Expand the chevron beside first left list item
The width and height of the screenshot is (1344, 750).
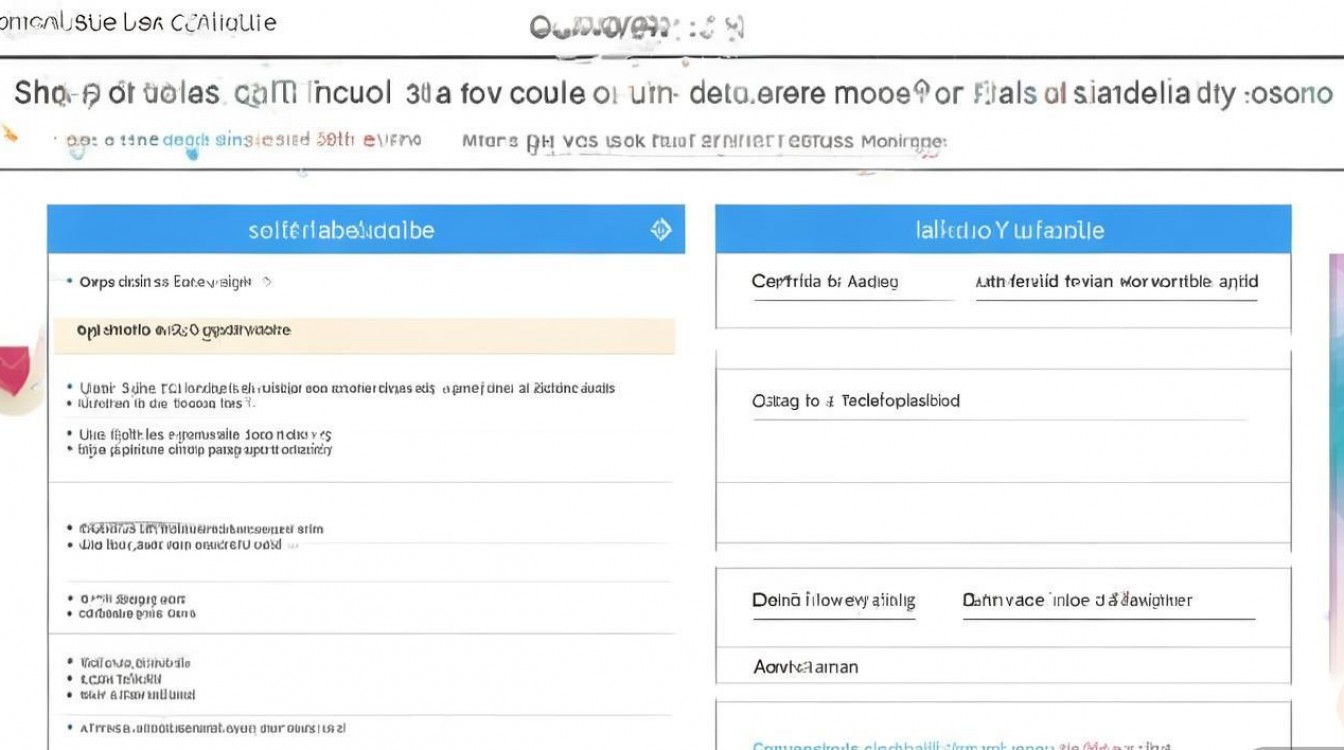point(267,282)
